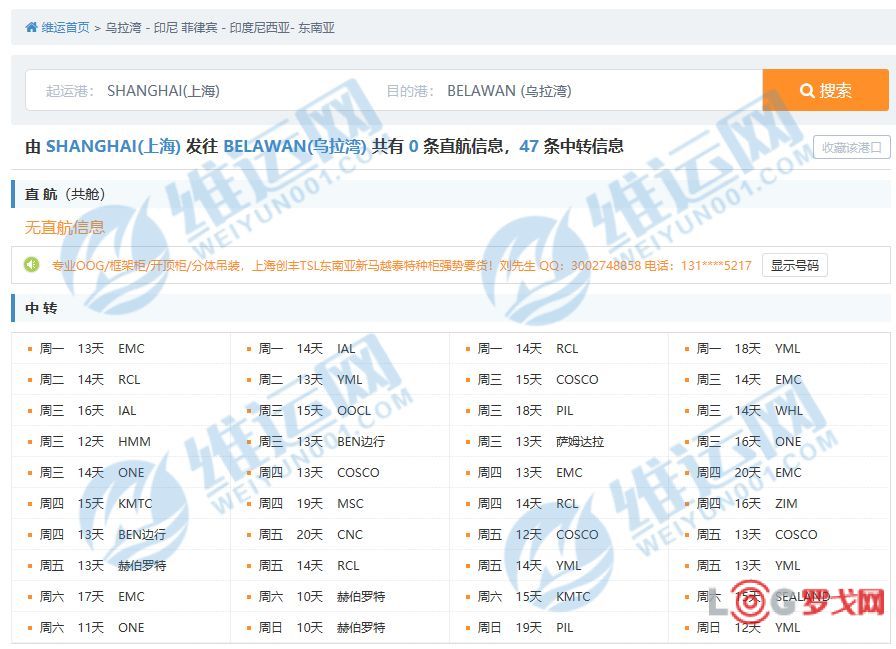Click the green speaker announcement icon

click(x=32, y=265)
